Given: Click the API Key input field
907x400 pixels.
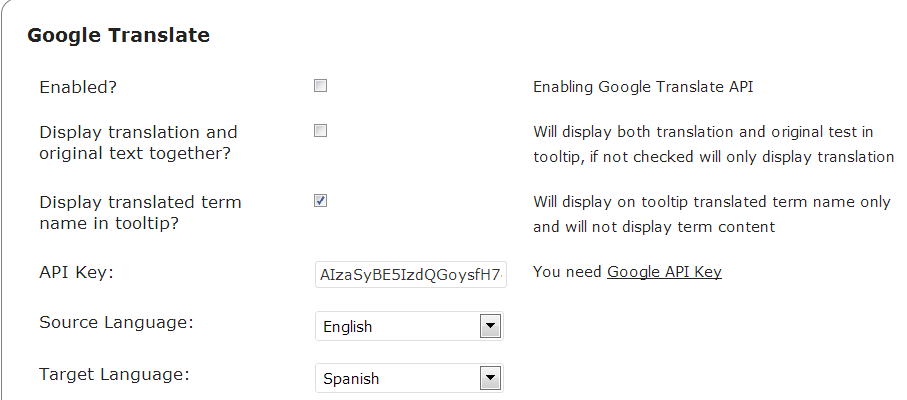Looking at the screenshot, I should (411, 273).
